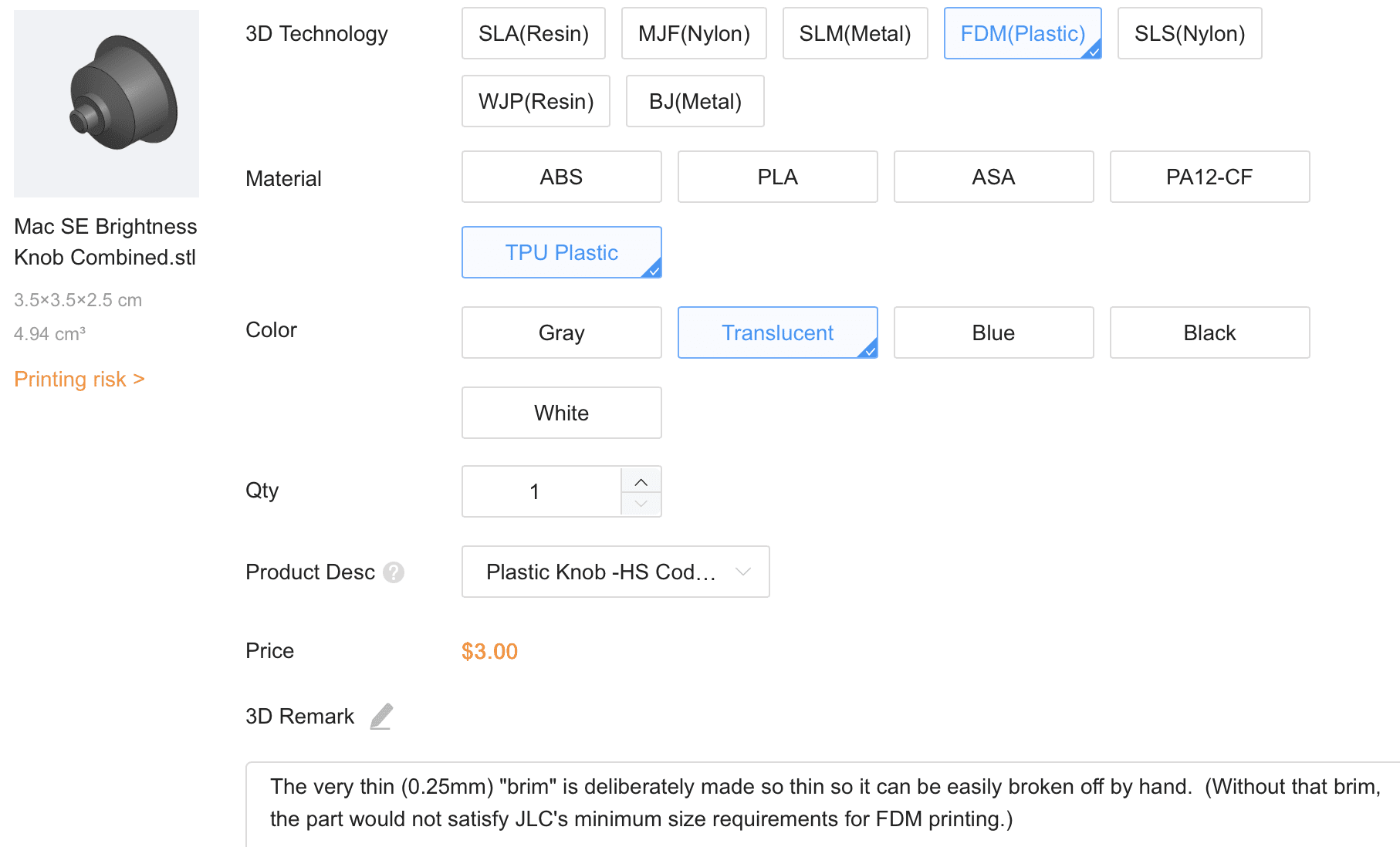Pick the Black color option
Screen dimensions: 1400x847
tap(1209, 333)
